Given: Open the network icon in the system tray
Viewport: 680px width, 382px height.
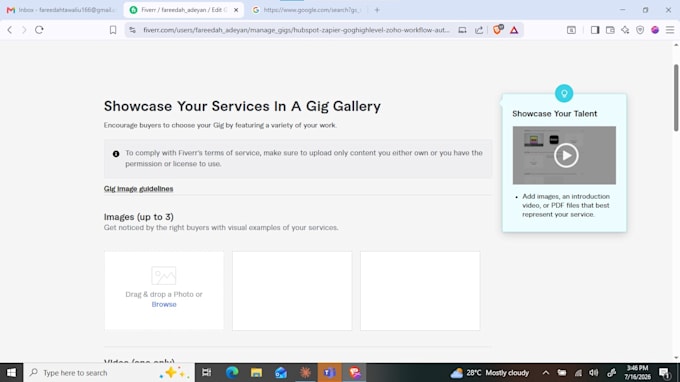Looking at the screenshot, I should [x=578, y=372].
